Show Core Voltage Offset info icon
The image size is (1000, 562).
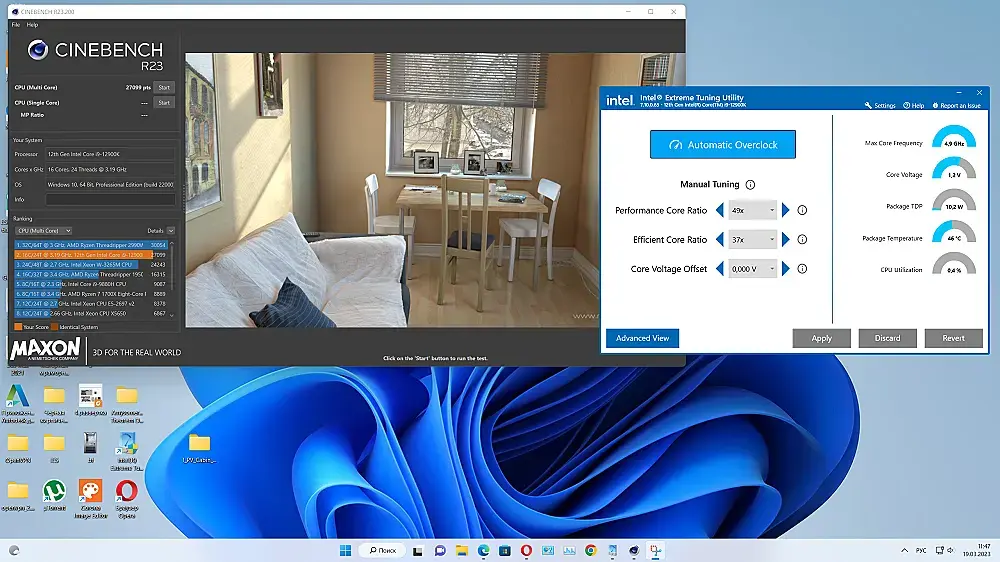tap(802, 269)
